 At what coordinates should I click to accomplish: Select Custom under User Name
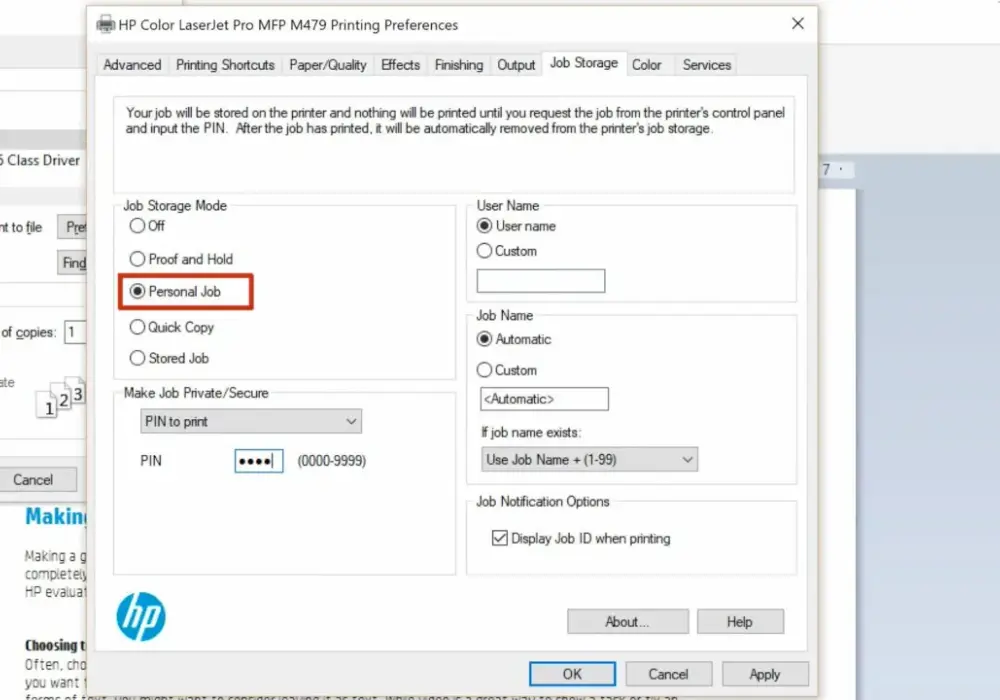click(506, 251)
